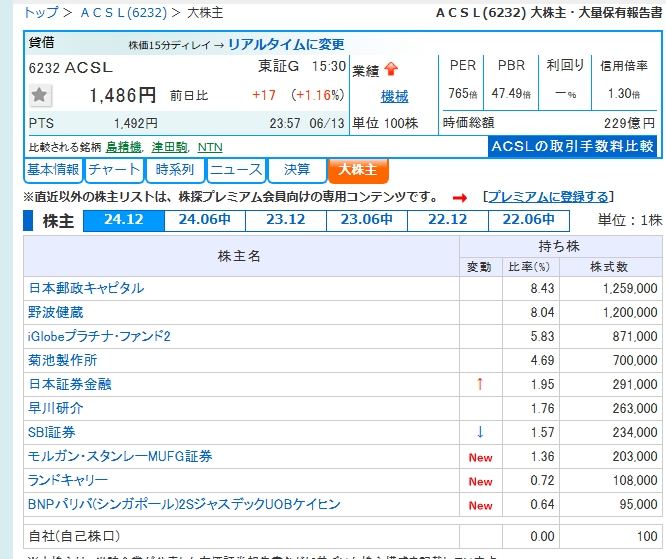Viewport: 666px width, 559px height.
Task: Click the プレミアムに登録する link
Action: 545,196
